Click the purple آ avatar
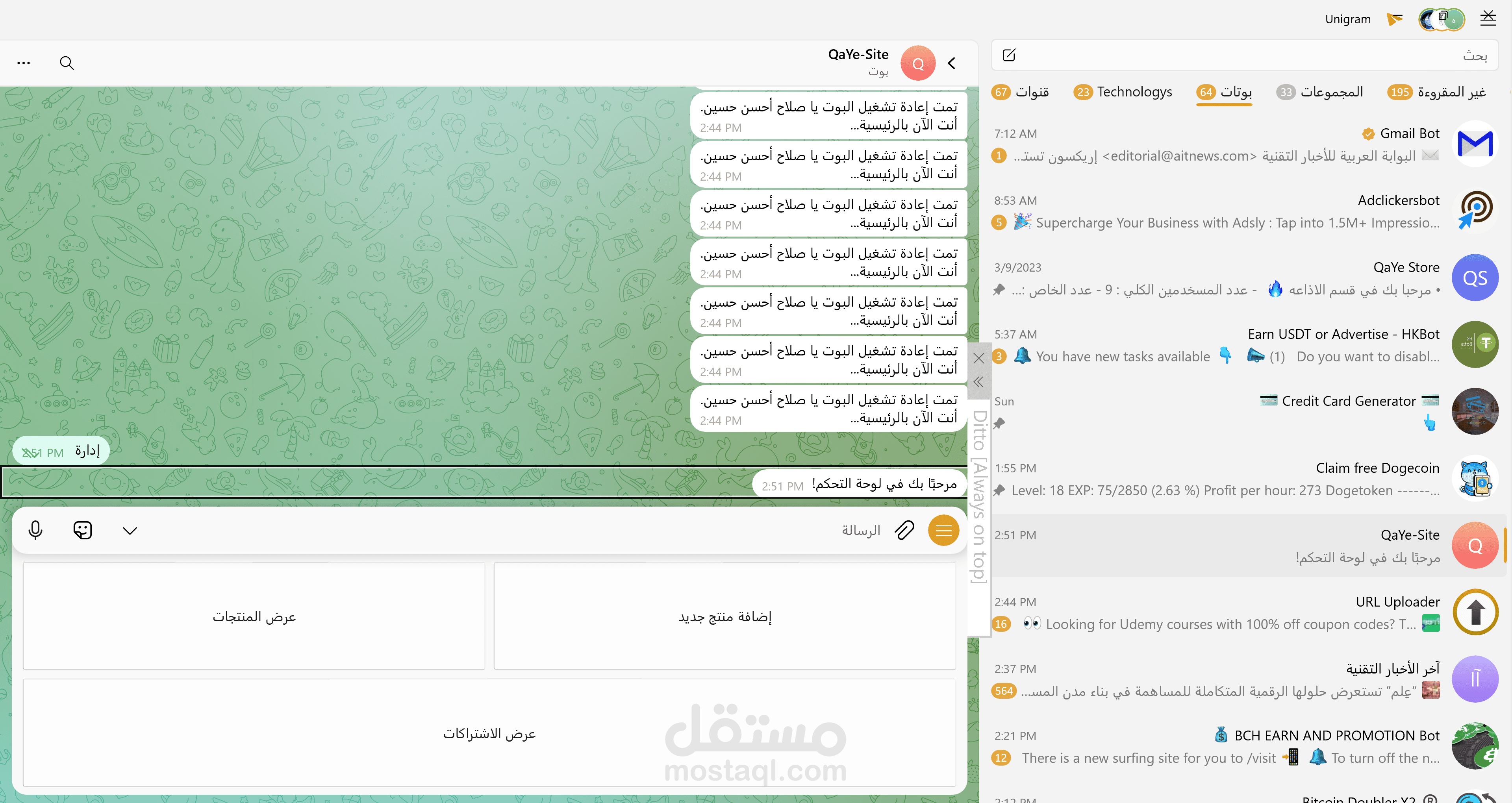The width and height of the screenshot is (1512, 803). 1475,679
